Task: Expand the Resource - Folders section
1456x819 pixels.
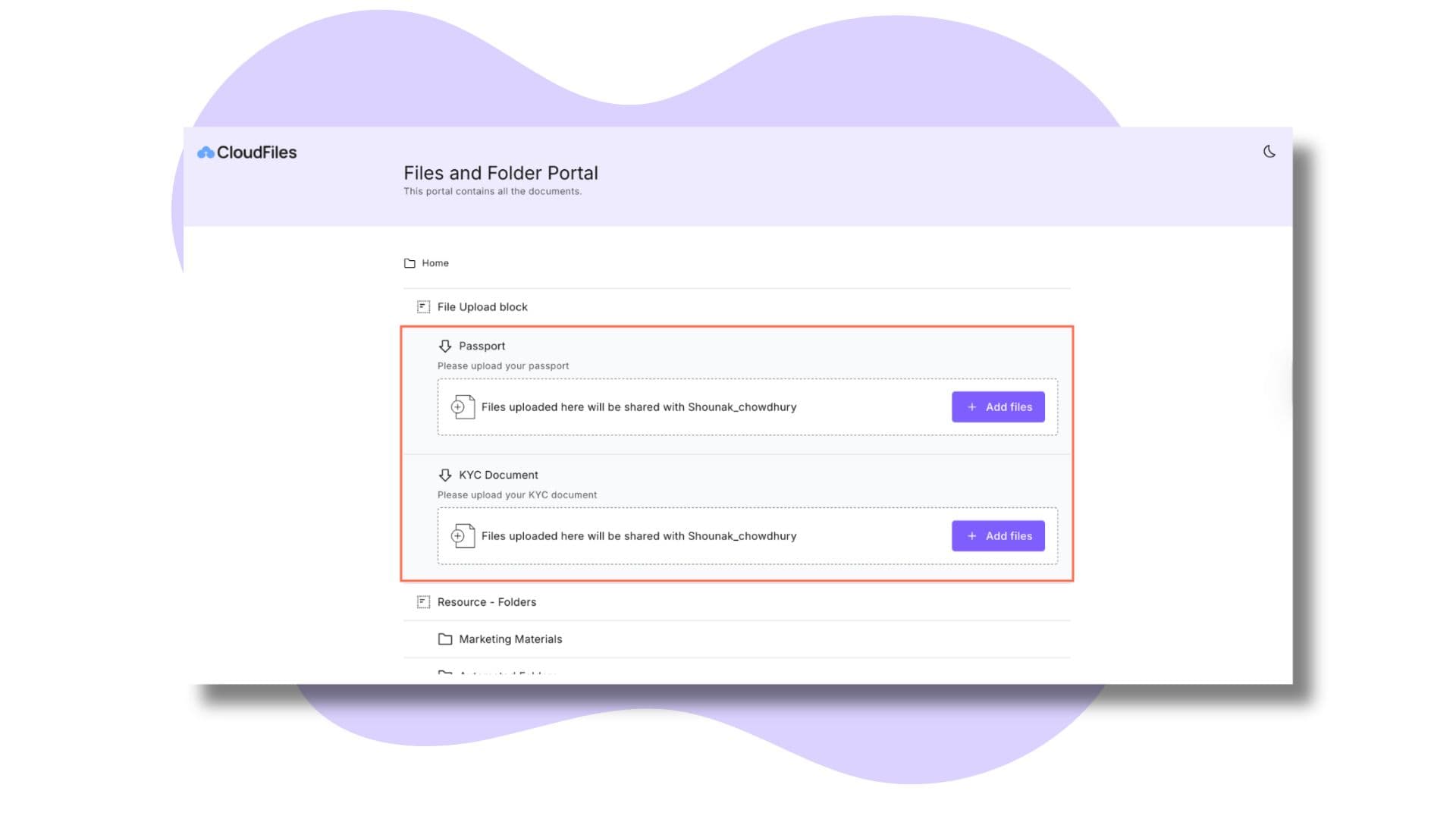Action: click(486, 601)
